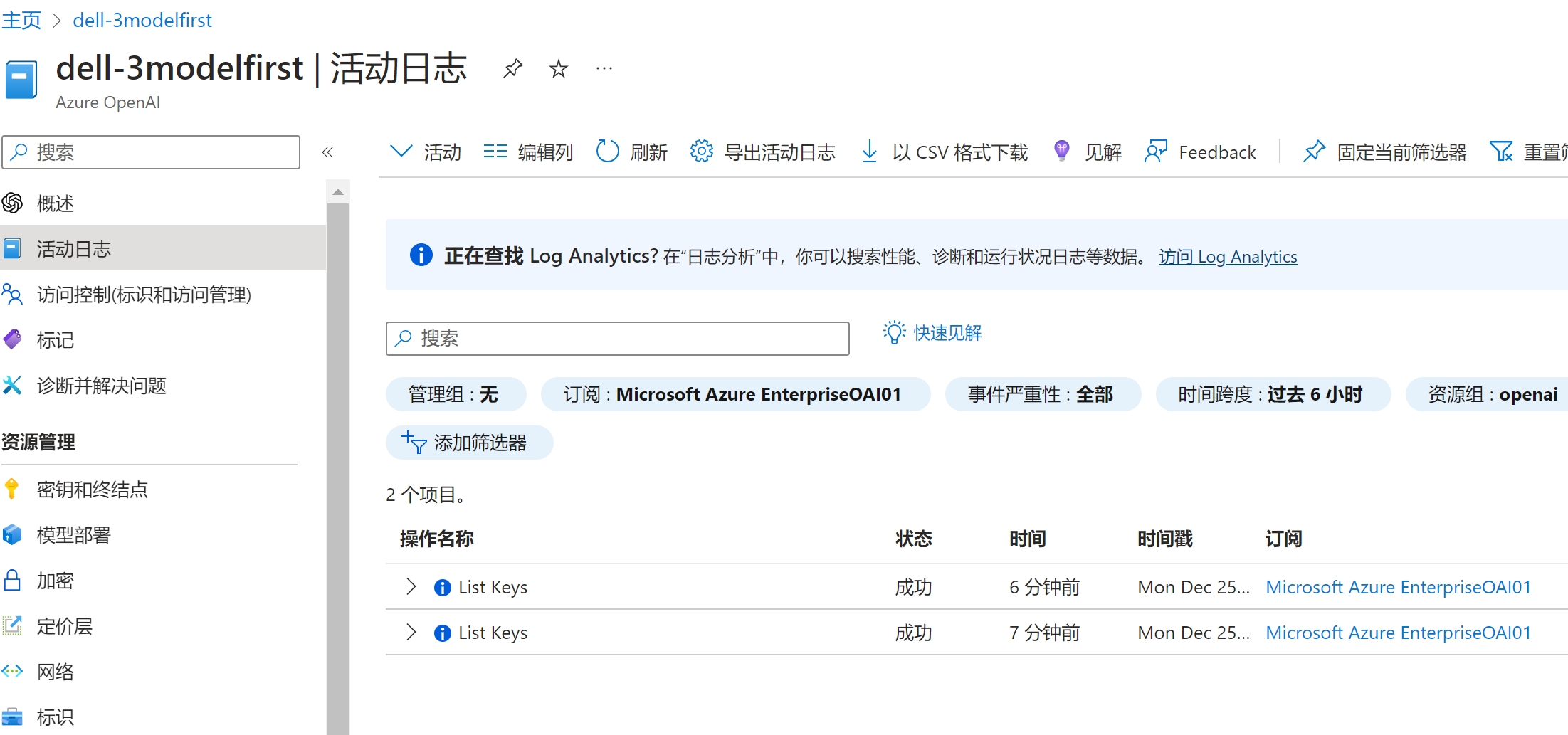
Task: Sort by 时间 column header
Action: pos(1028,539)
